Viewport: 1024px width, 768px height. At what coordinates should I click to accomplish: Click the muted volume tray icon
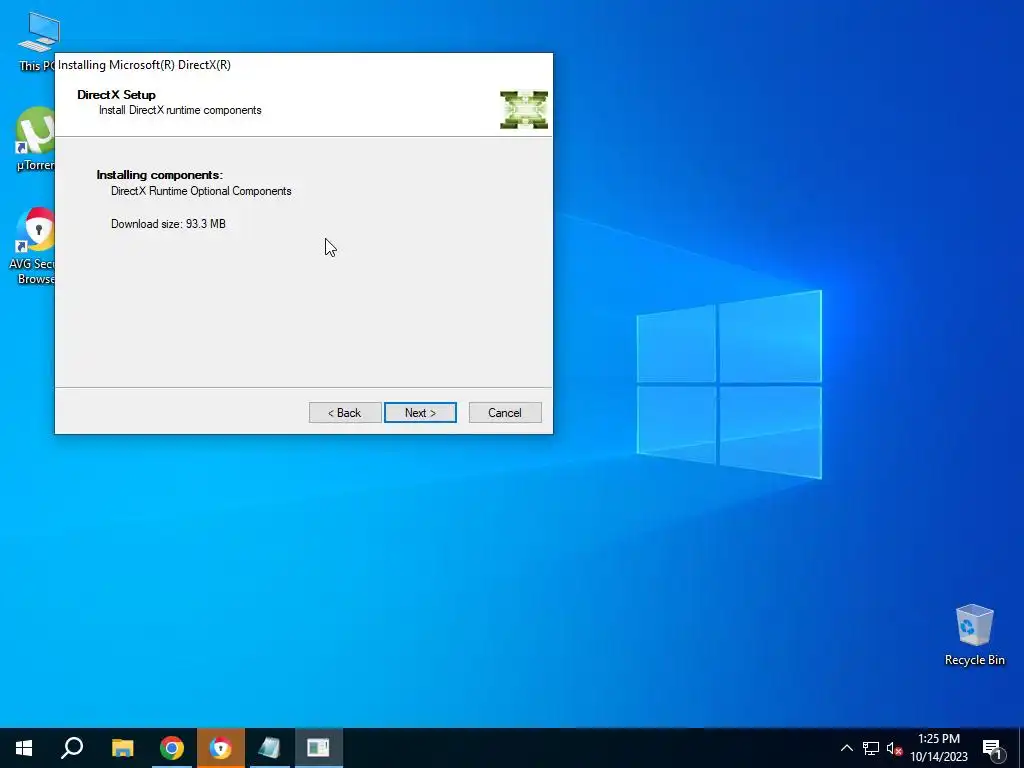pos(894,748)
